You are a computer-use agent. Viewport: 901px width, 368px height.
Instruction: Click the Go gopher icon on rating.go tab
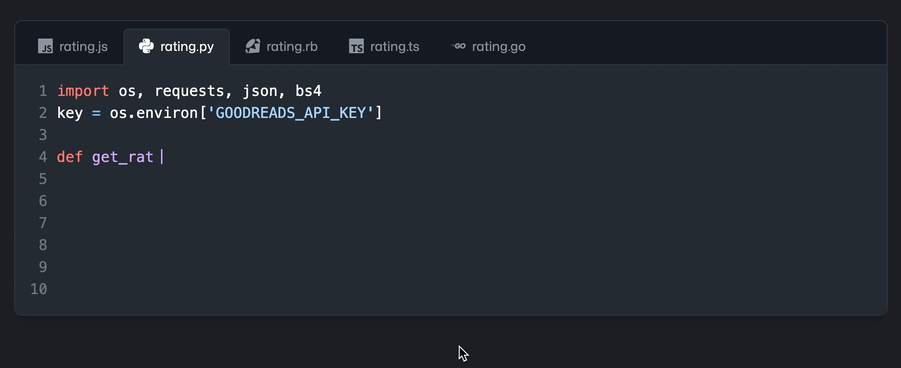(459, 46)
